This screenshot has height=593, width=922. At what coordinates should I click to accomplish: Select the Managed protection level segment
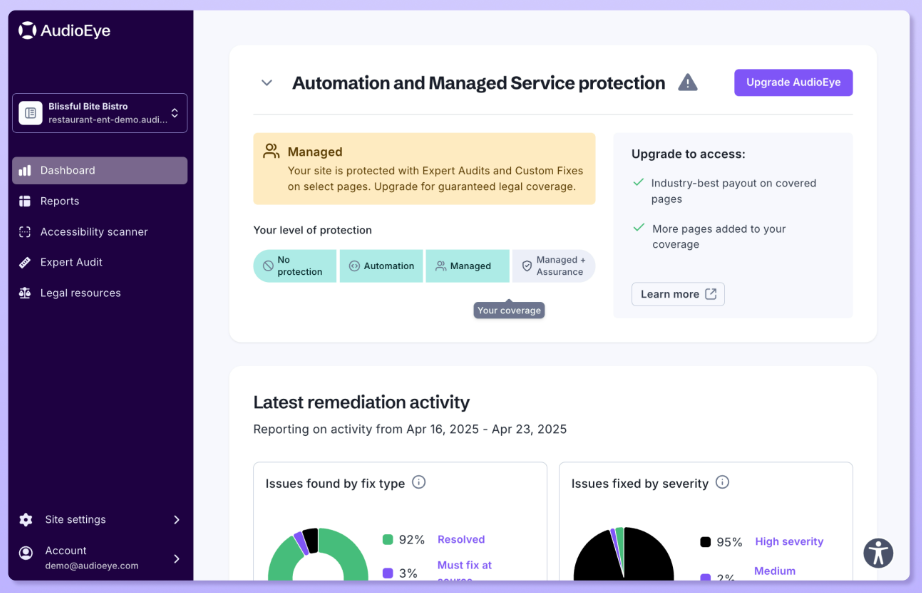coord(467,266)
